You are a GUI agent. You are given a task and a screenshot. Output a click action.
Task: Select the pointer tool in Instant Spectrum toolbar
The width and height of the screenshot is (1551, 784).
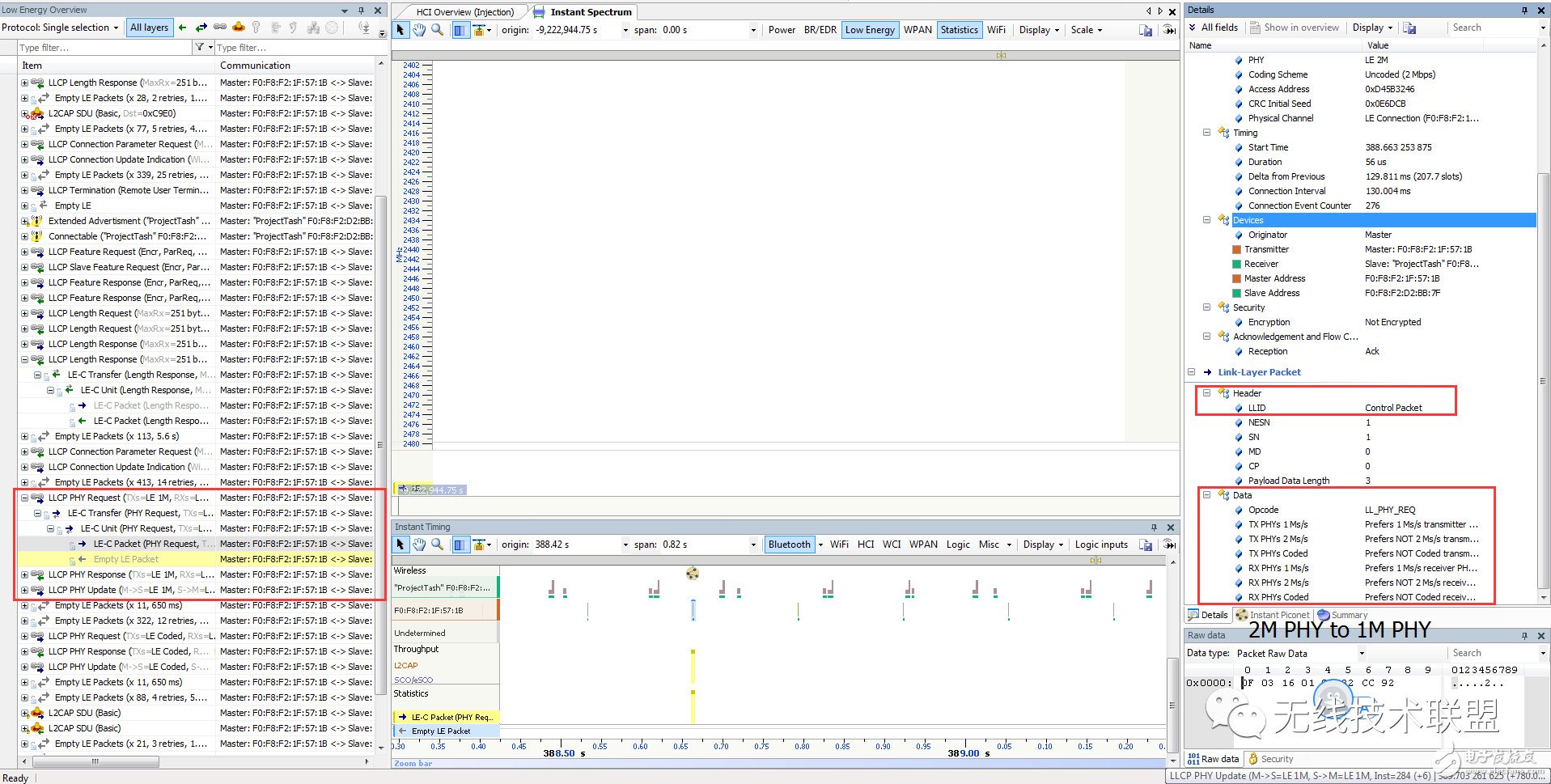coord(400,30)
